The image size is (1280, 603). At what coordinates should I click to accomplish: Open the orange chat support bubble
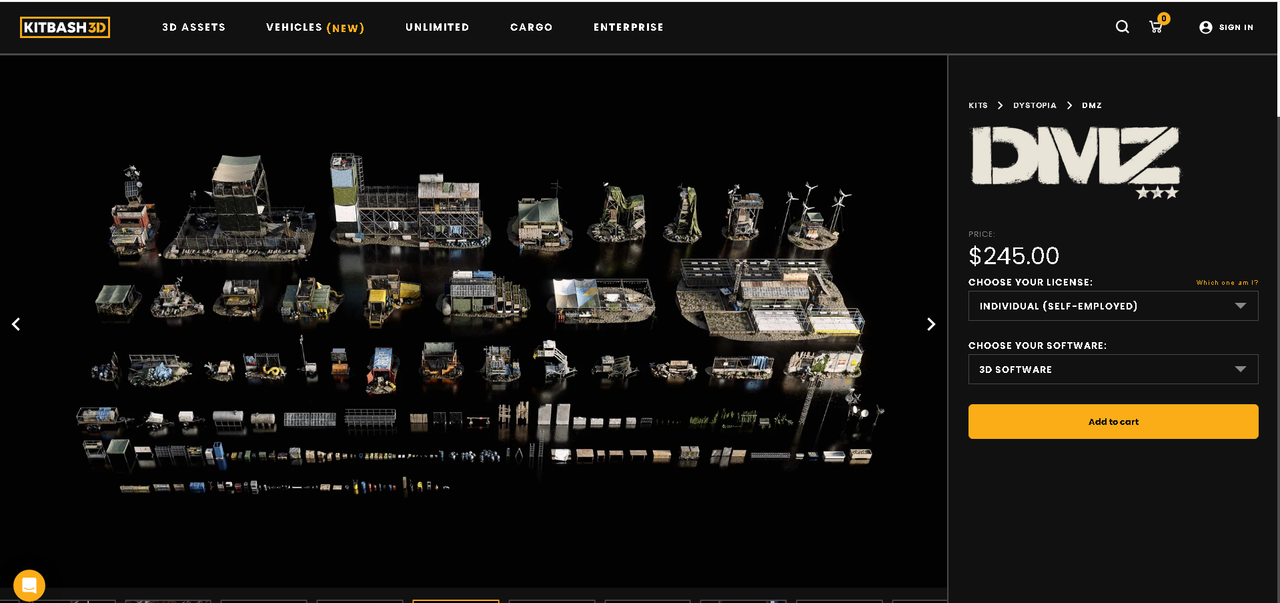pos(29,585)
